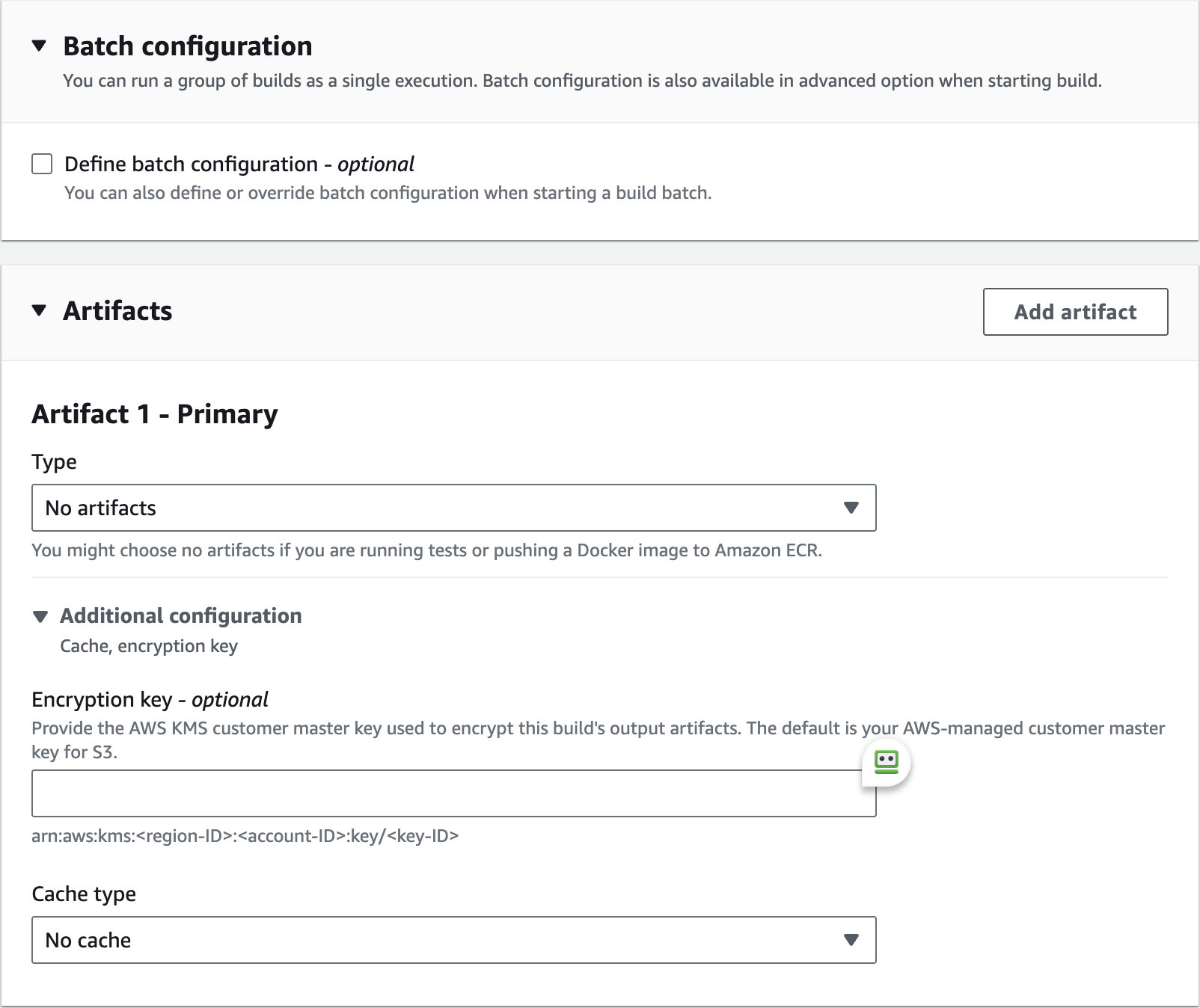Click the 'Artifact 1 - Primary' heading

155,414
